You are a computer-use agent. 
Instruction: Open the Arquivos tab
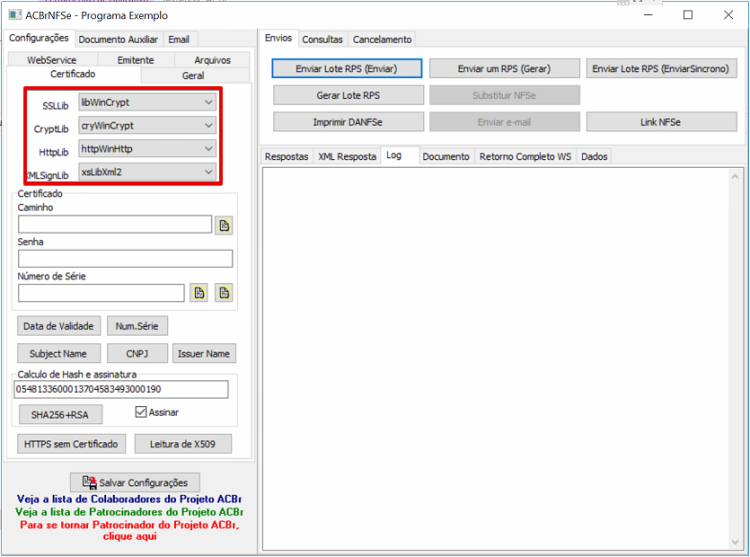[212, 60]
